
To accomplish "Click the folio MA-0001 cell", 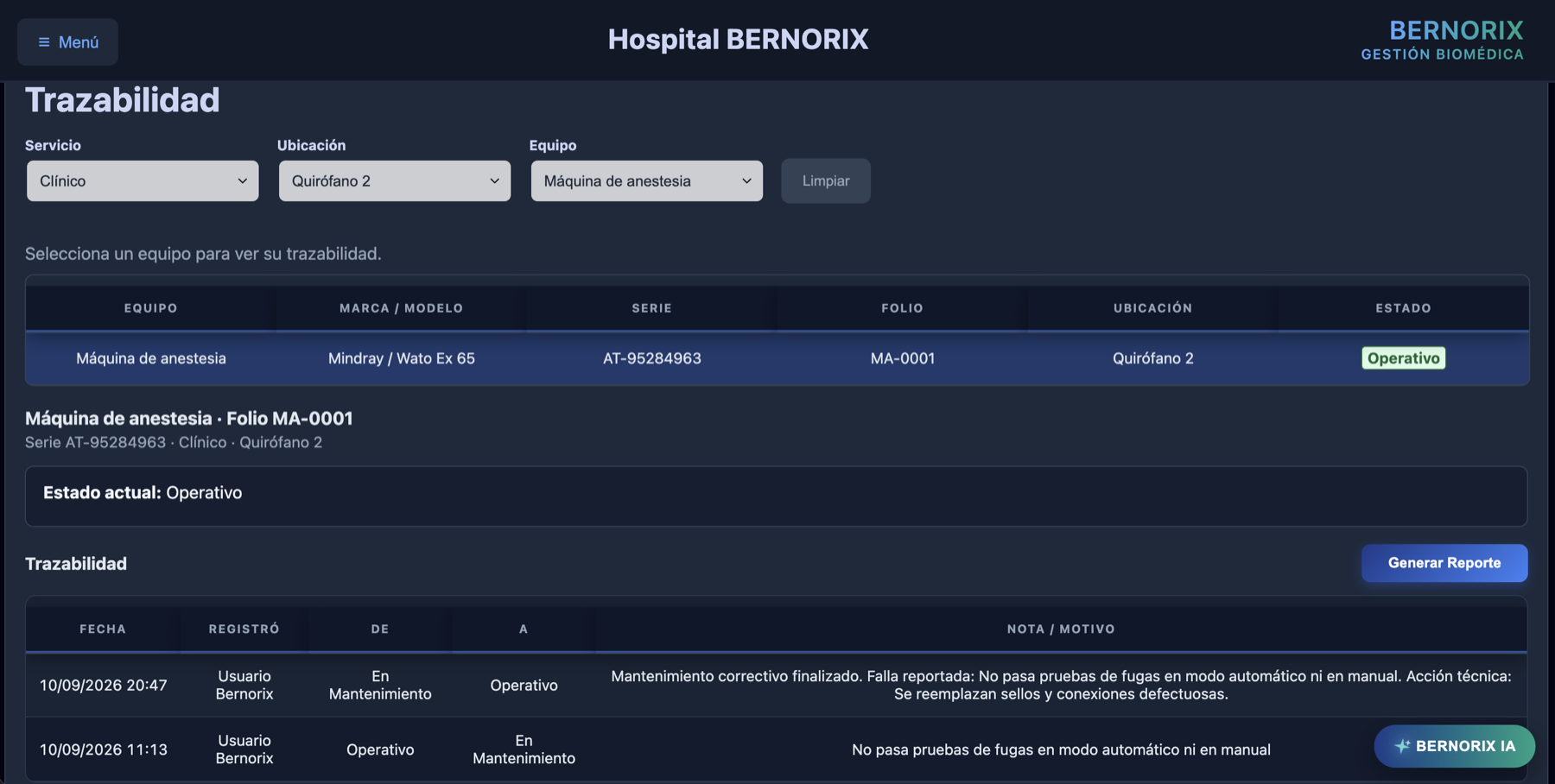I will 903,358.
